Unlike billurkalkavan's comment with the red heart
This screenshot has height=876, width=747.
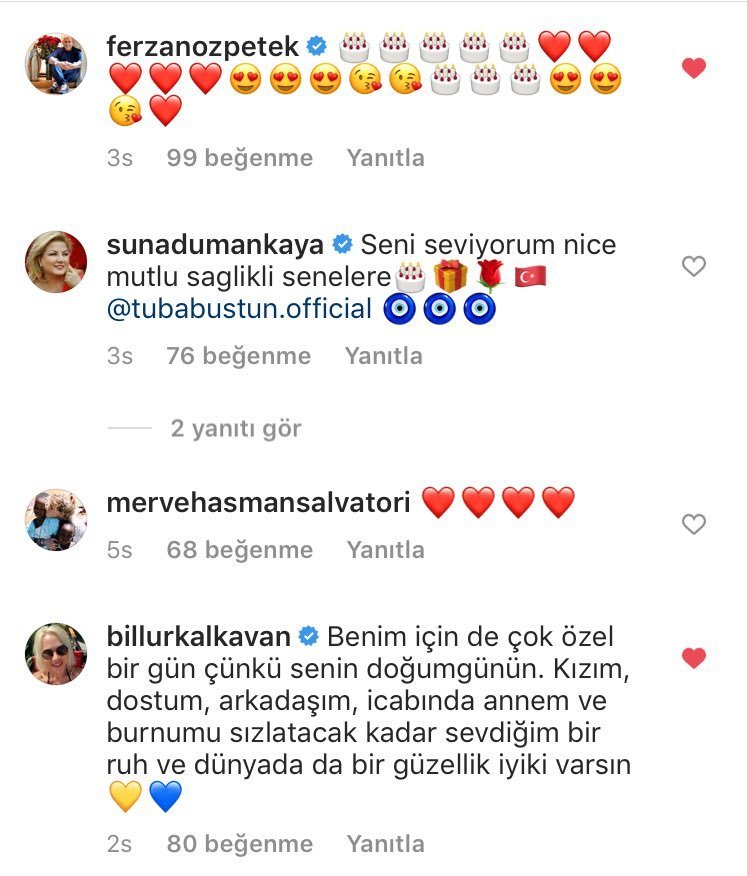(694, 658)
